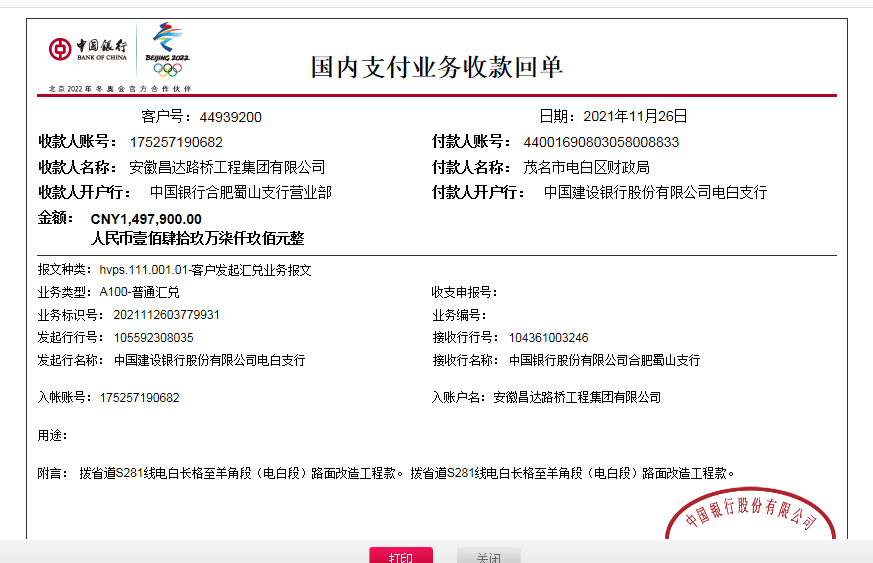Click the amount CNY1,497,900.00
Screen dimensions: 873x563
(x=146, y=219)
